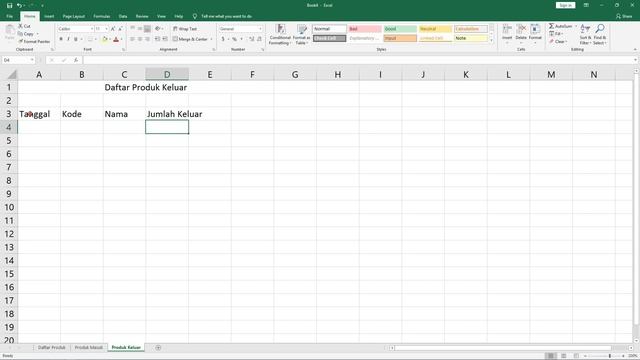
Task: Switch to the Page Layout tab
Action: click(73, 16)
